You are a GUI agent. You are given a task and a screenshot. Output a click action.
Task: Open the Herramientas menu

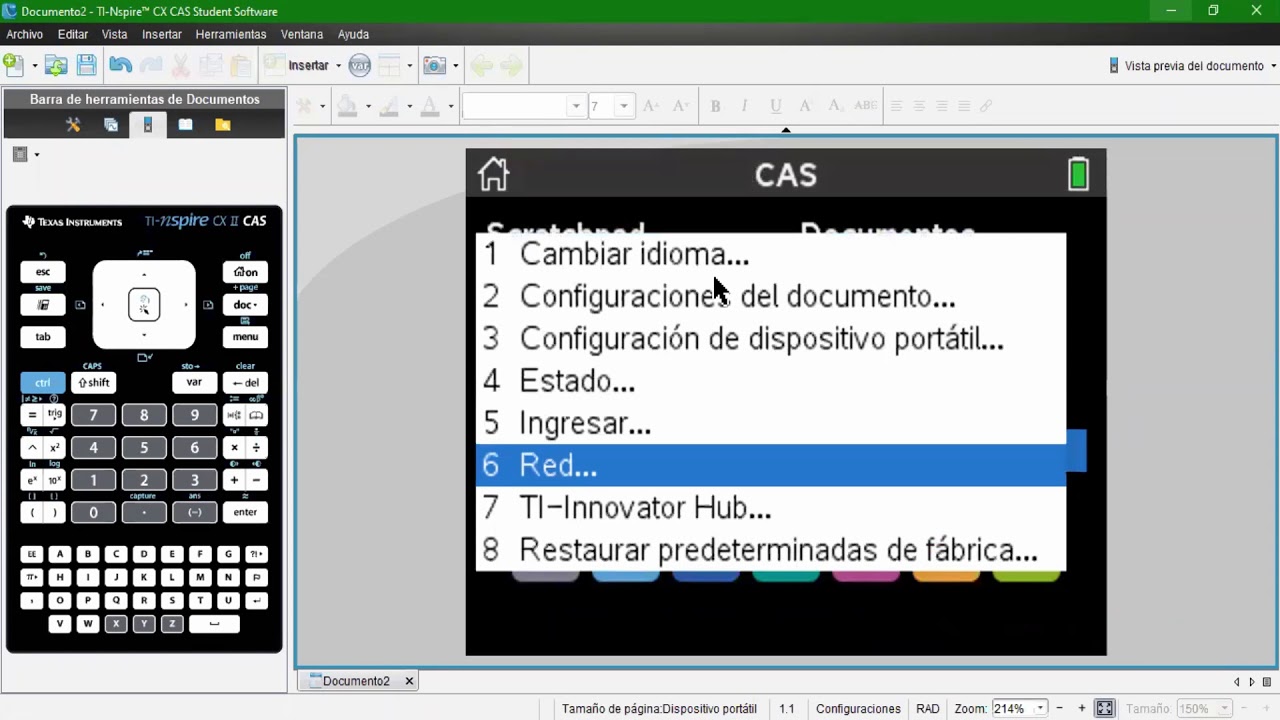pos(231,34)
